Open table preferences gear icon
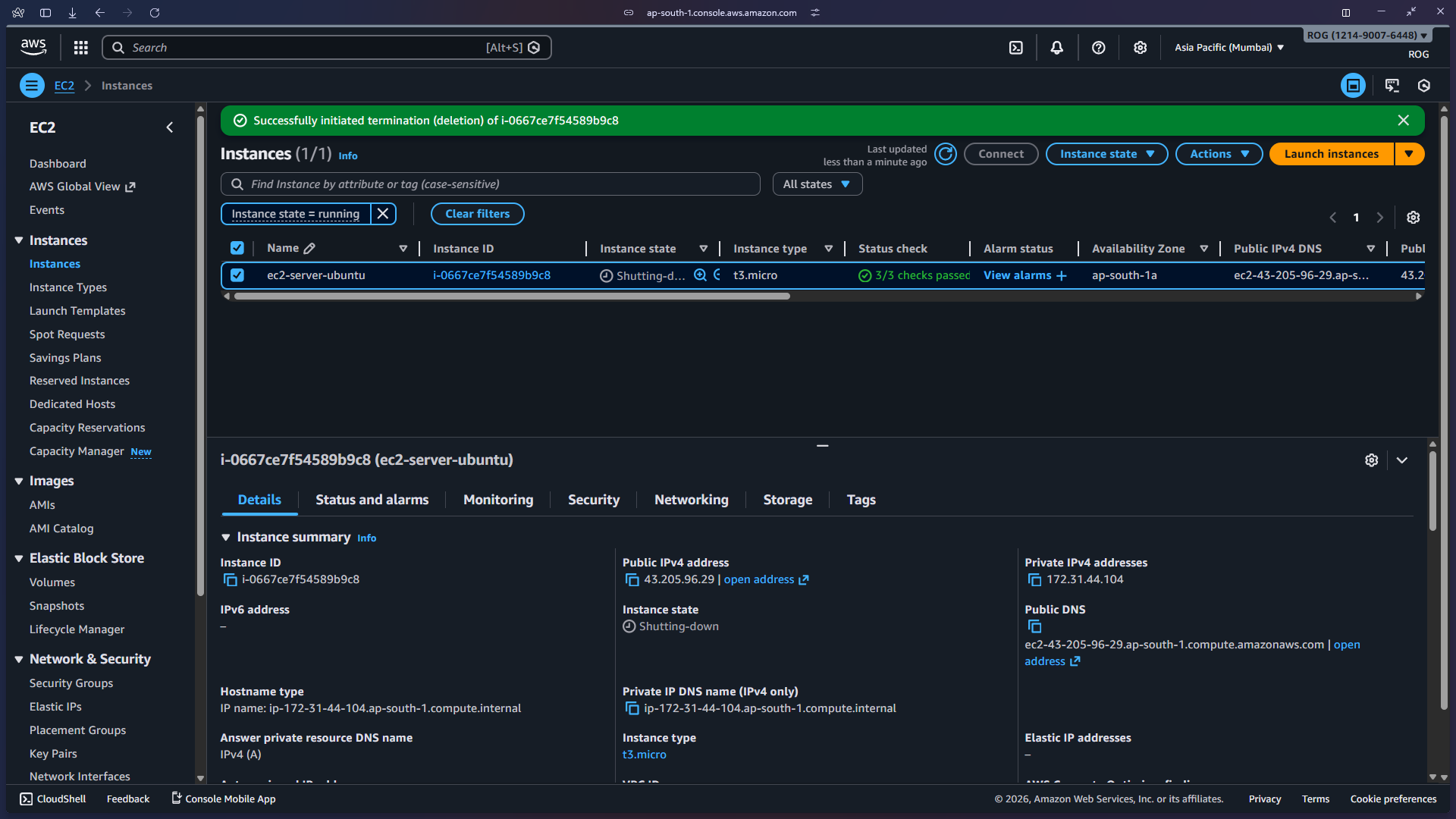Screen dimensions: 1456x819 pos(1413,218)
